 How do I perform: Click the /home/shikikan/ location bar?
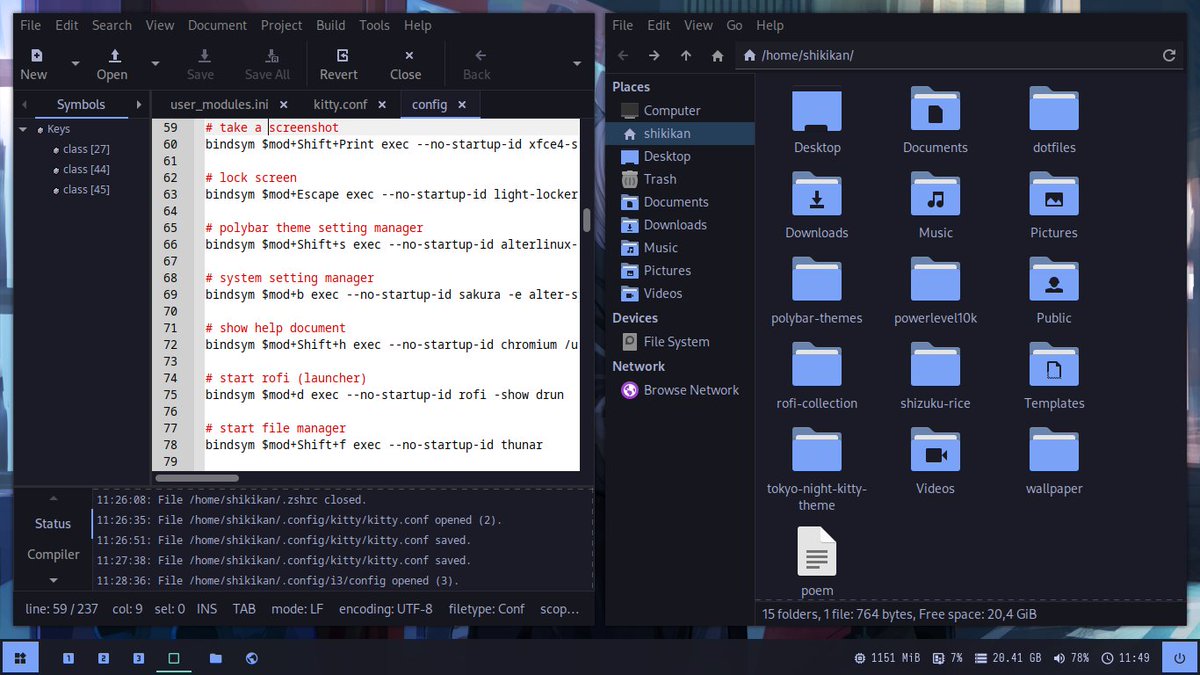960,56
